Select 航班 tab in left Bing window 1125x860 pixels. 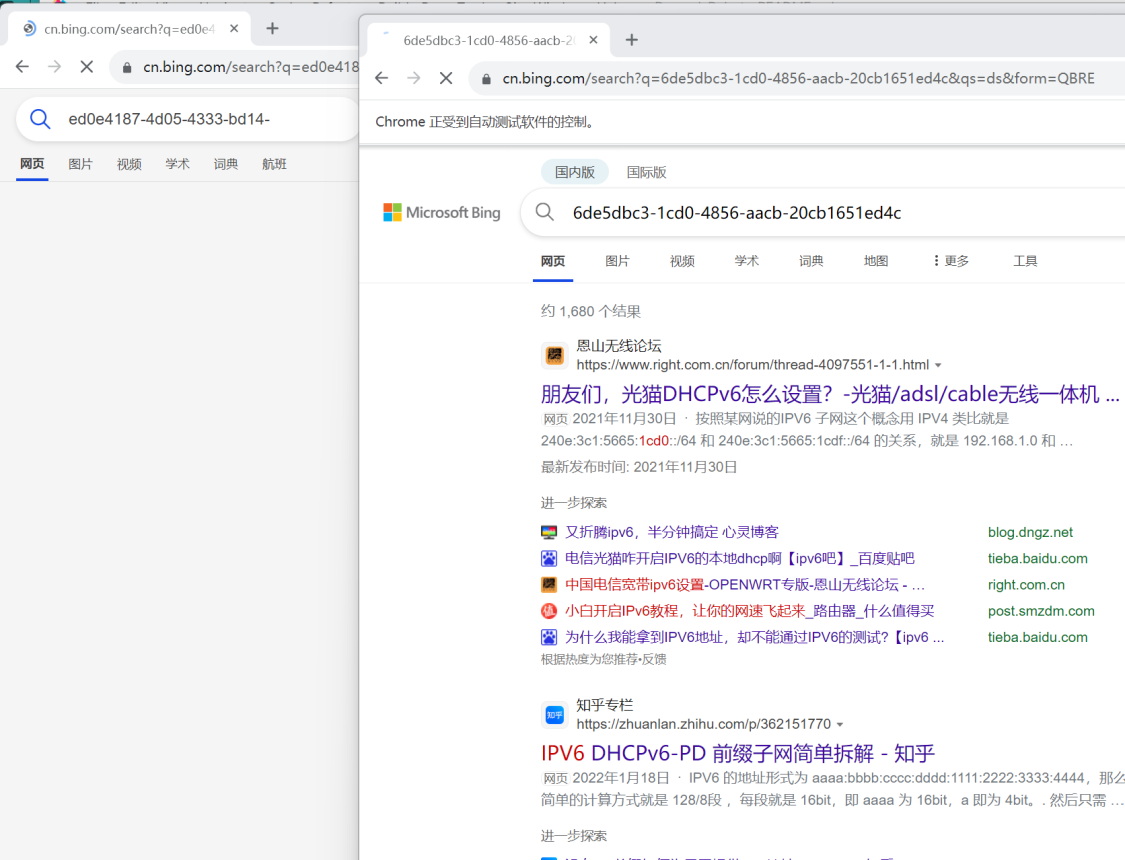coord(274,164)
